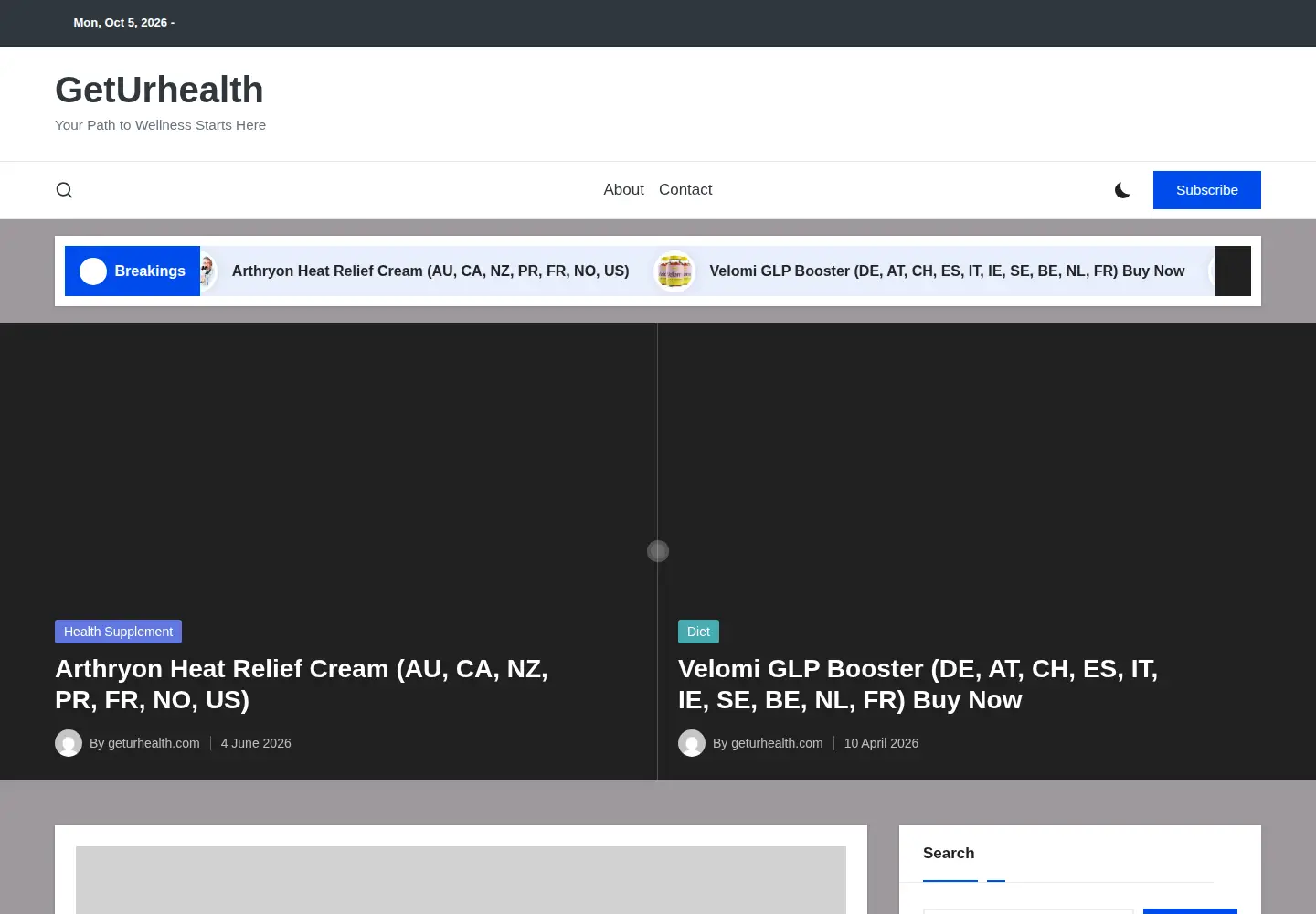1316x914 pixels.
Task: Go to GetUrhealth site title
Action: 159,90
